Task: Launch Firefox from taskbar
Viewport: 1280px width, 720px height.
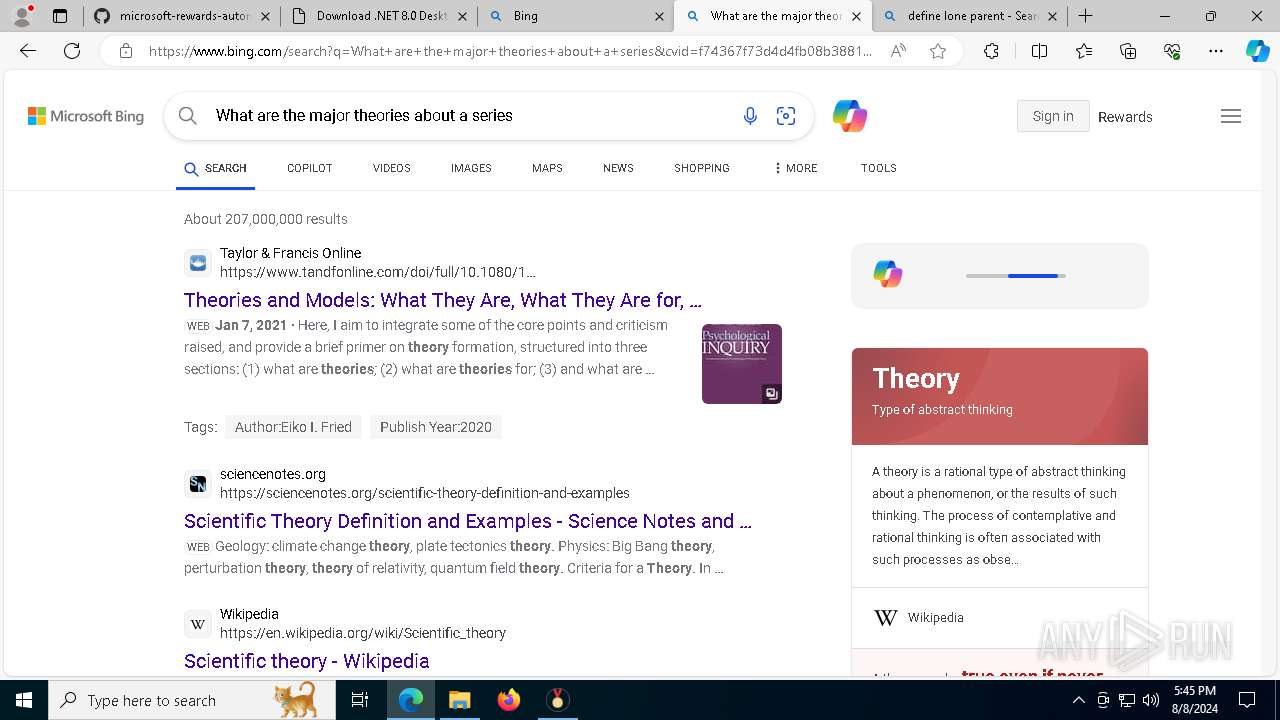Action: pos(509,700)
